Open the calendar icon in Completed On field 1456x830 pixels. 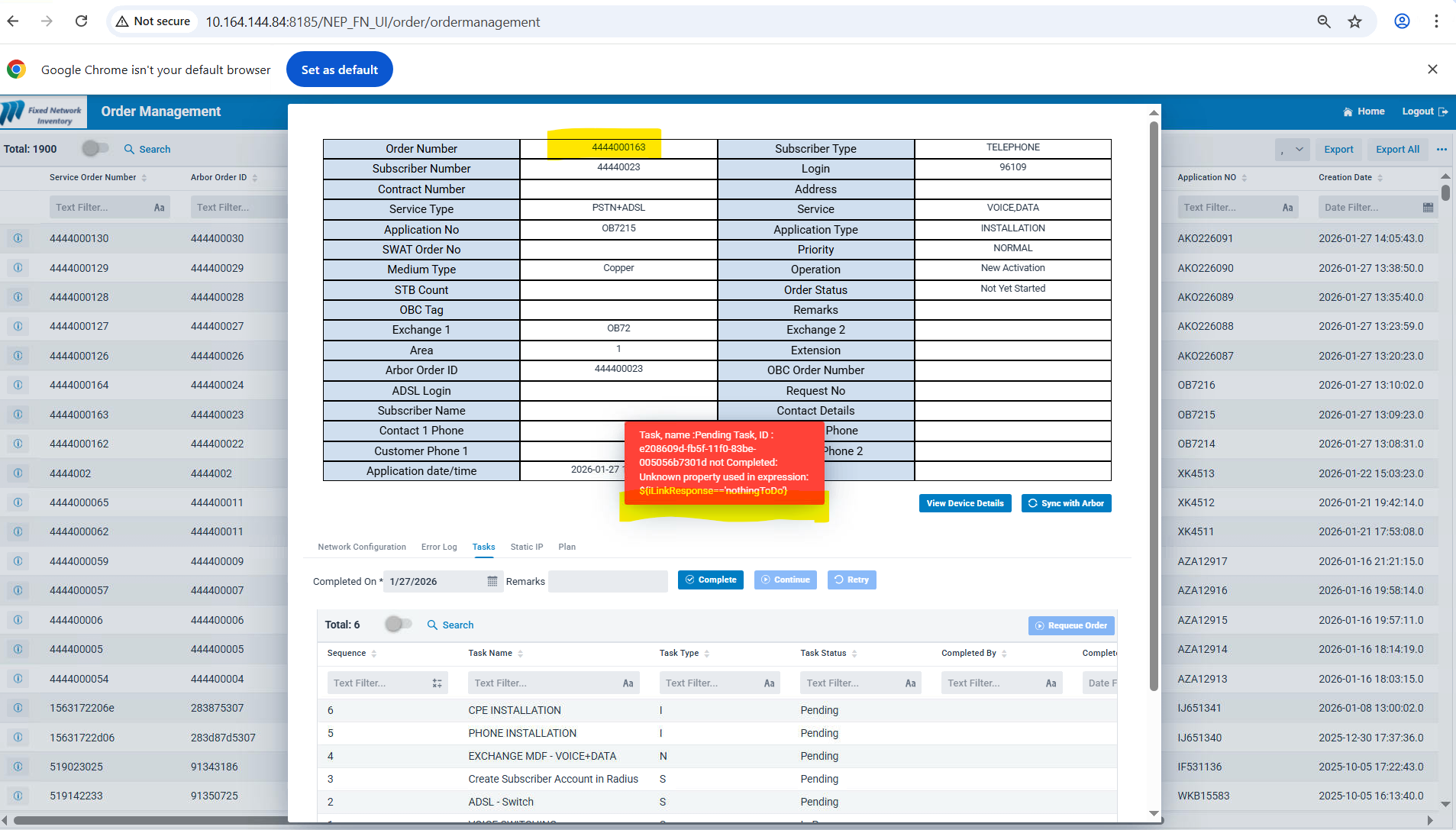pyautogui.click(x=492, y=581)
